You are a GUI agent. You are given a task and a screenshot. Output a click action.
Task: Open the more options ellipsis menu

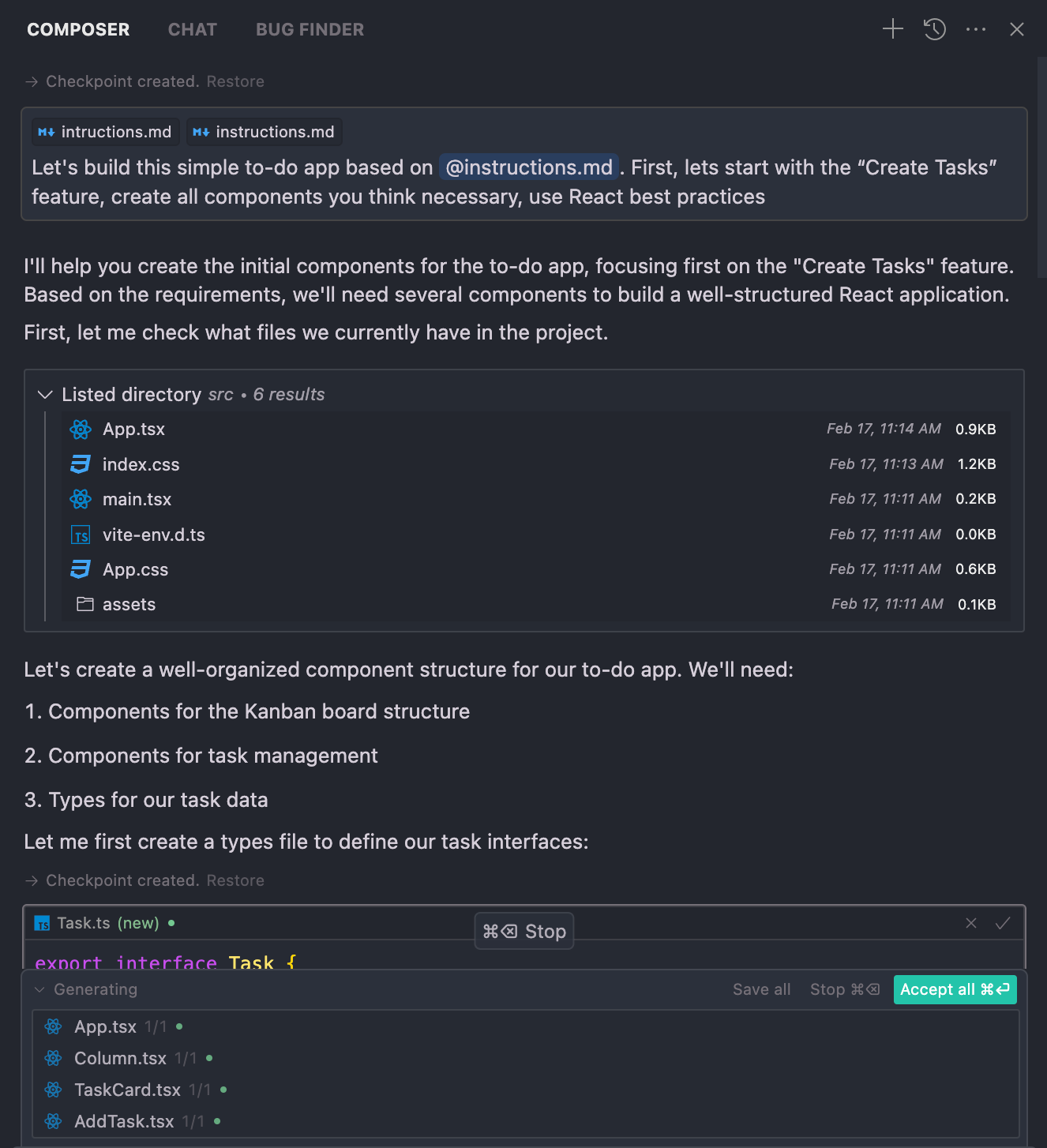coord(976,28)
